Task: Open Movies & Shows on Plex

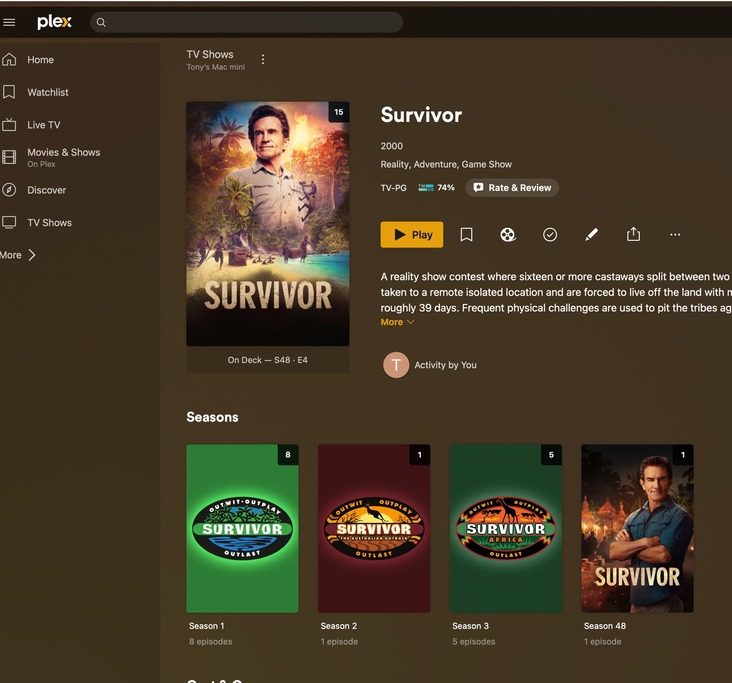Action: (63, 157)
